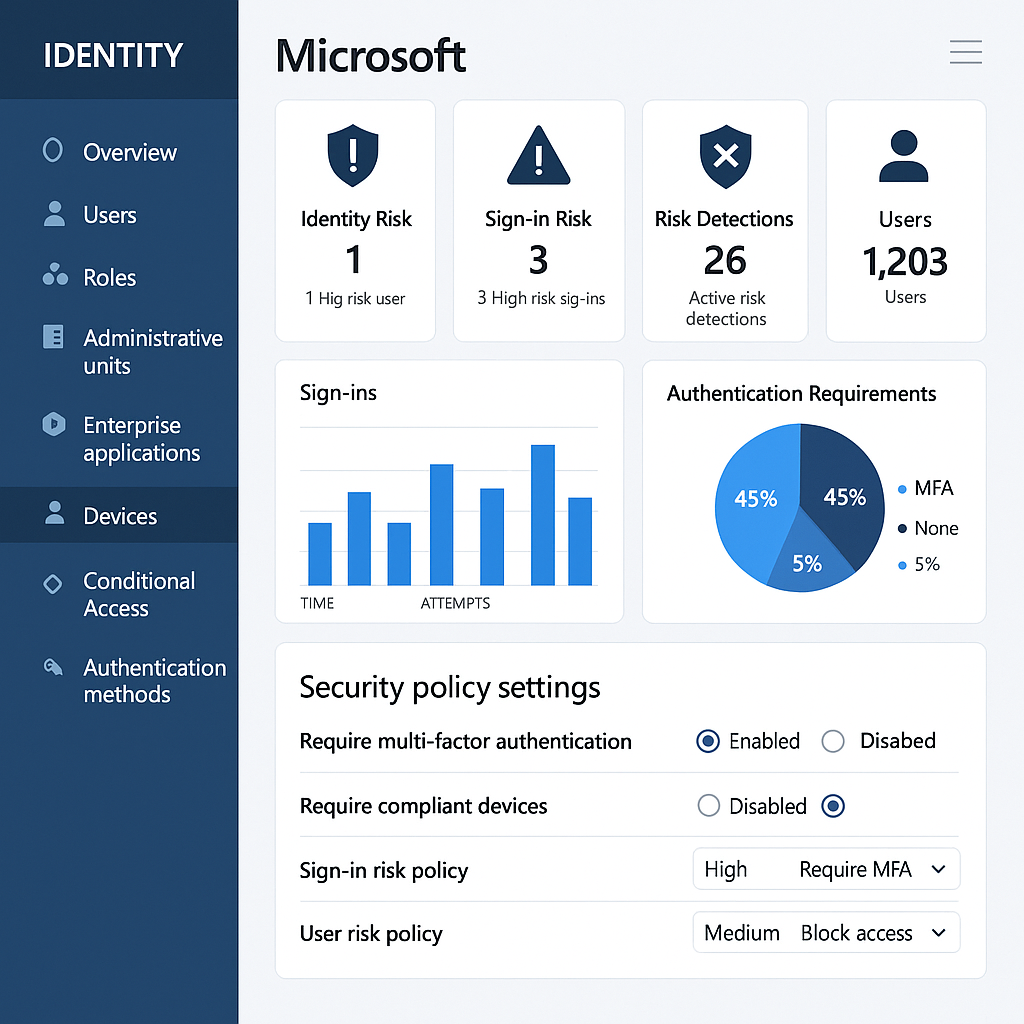Click the Microsoft page title
This screenshot has width=1024, height=1024.
pyautogui.click(x=370, y=56)
